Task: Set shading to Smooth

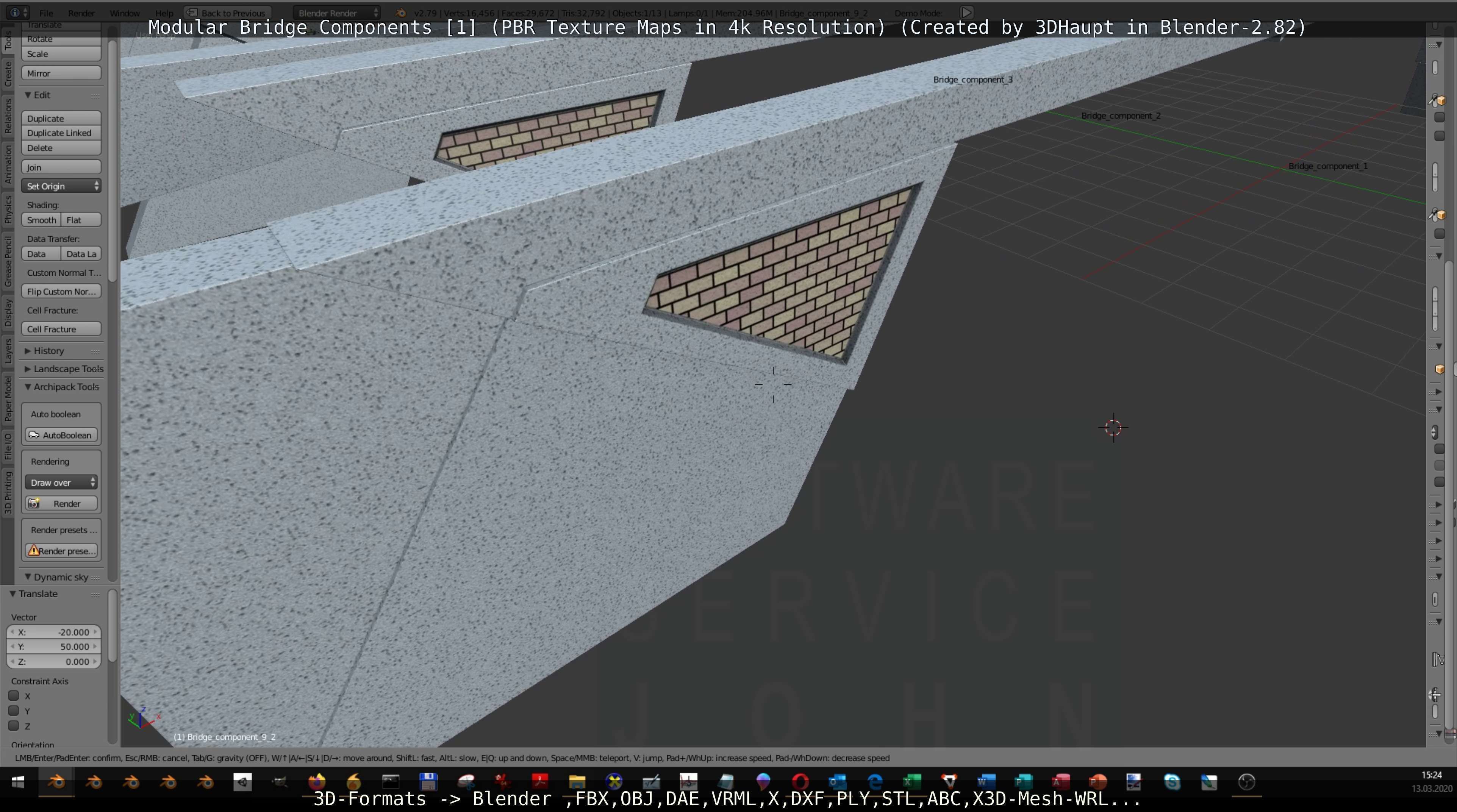Action: pyautogui.click(x=41, y=220)
